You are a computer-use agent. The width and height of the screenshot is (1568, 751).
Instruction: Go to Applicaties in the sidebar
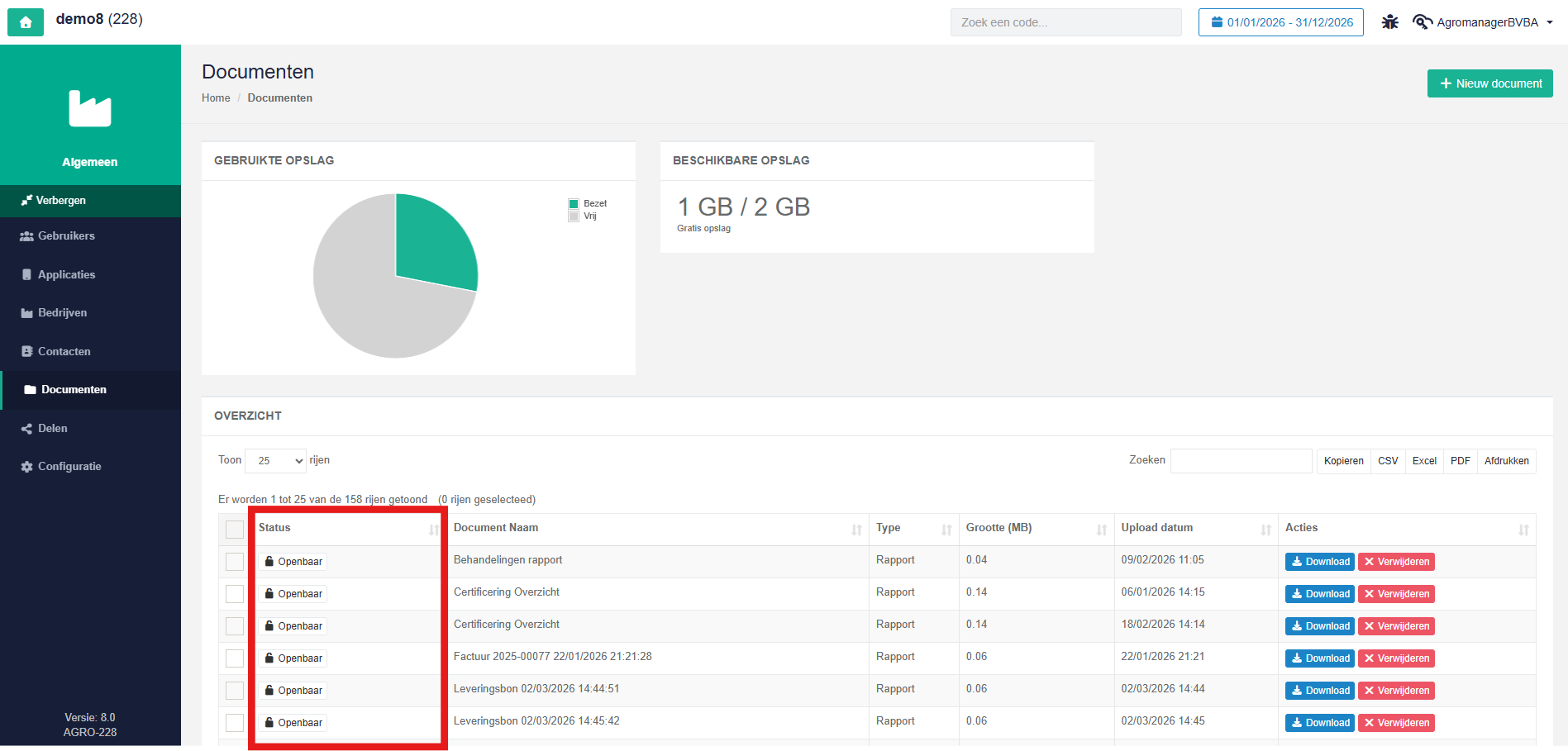pos(90,274)
